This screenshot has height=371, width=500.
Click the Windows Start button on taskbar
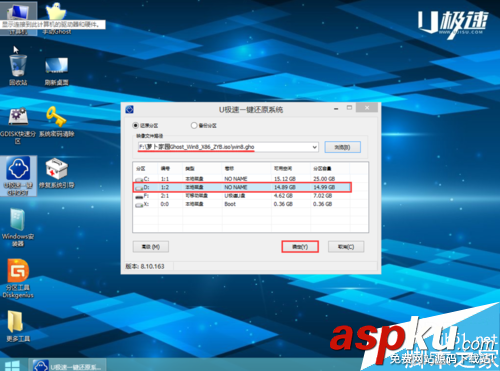tap(12, 365)
